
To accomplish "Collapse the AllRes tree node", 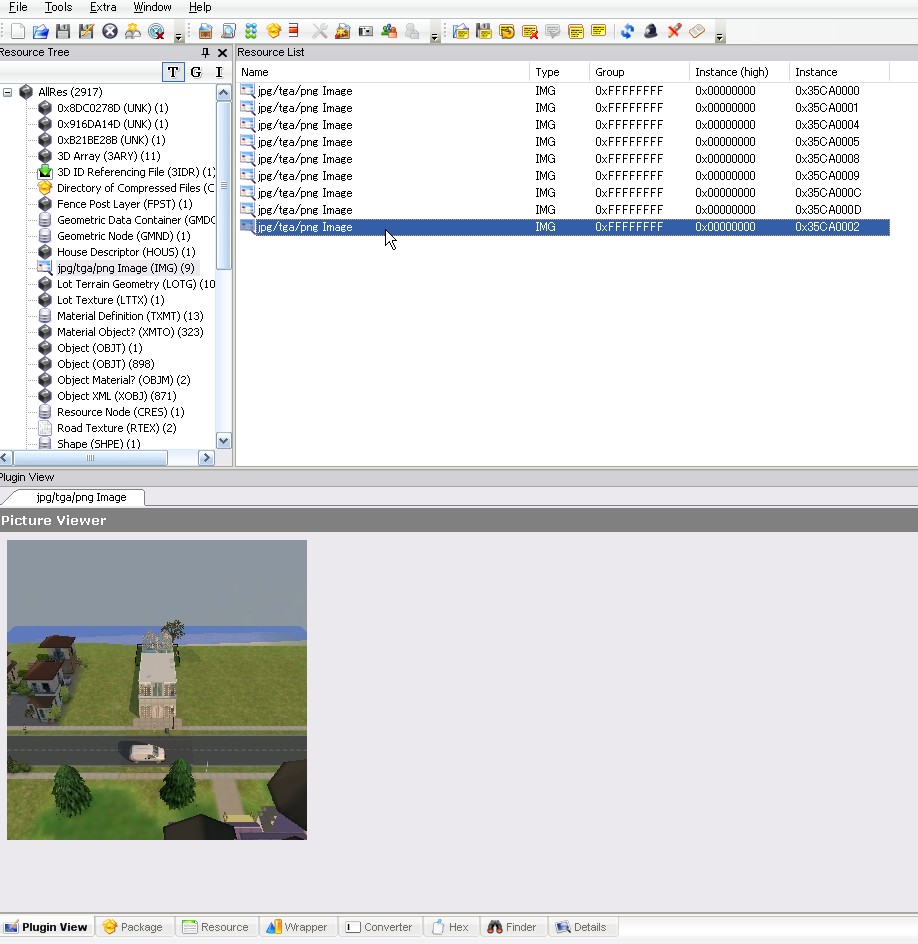I will click(8, 92).
